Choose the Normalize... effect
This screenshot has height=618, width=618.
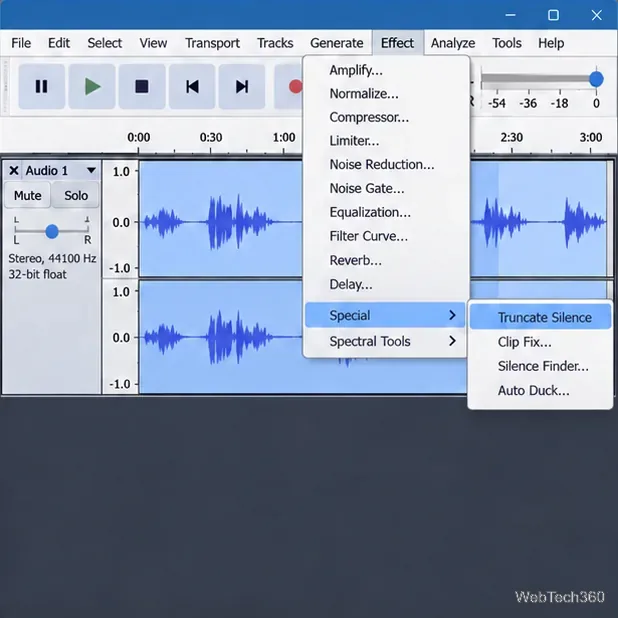pyautogui.click(x=386, y=94)
